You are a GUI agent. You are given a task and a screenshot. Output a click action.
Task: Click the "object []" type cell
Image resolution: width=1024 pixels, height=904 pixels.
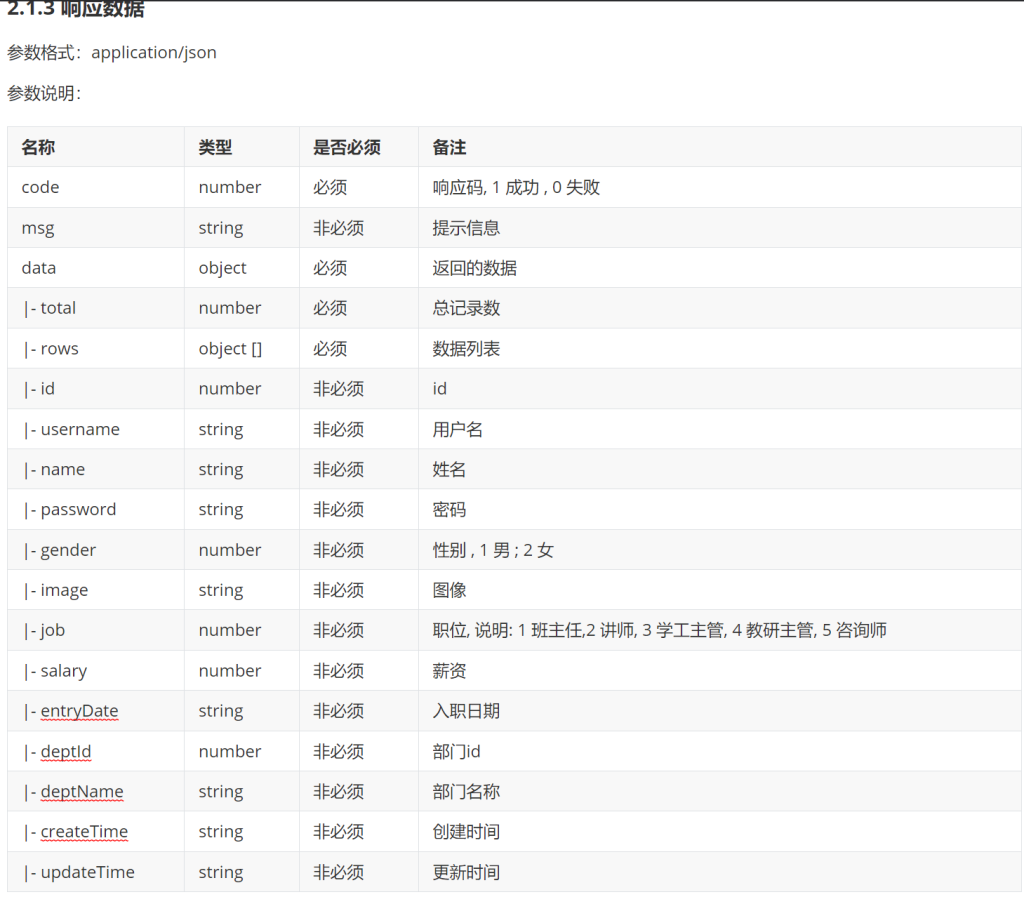[230, 349]
